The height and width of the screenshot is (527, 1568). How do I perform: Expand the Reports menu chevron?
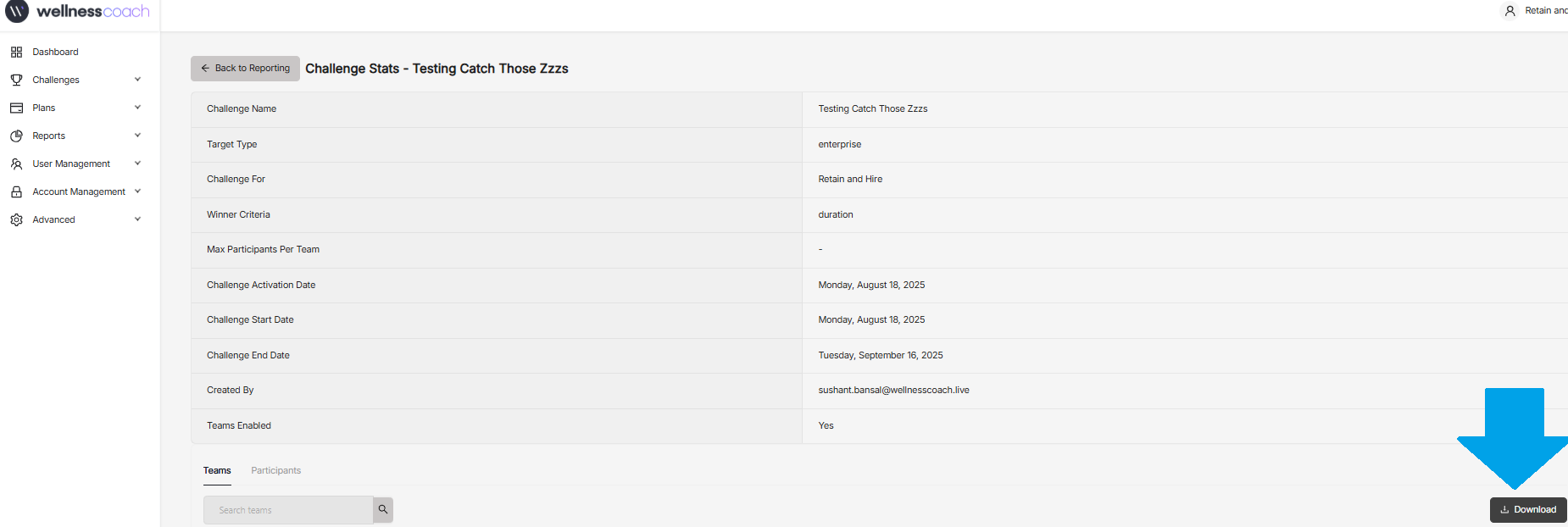(137, 136)
